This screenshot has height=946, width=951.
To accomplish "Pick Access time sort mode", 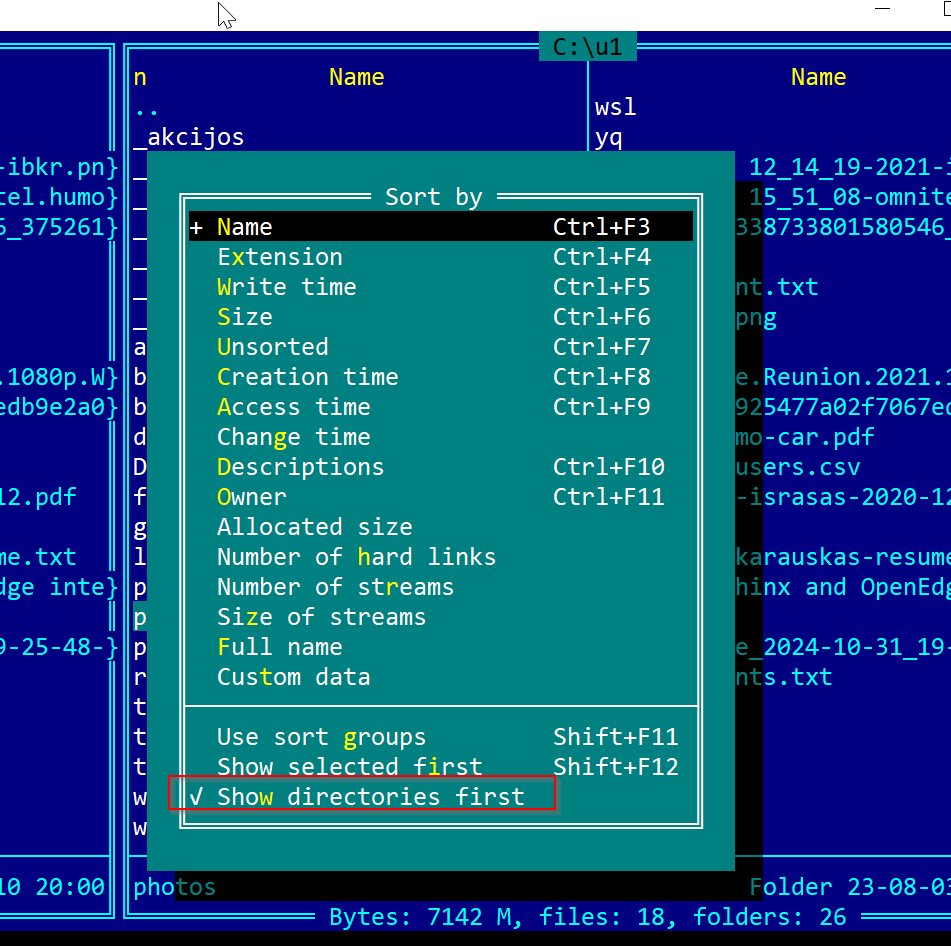I will [293, 407].
